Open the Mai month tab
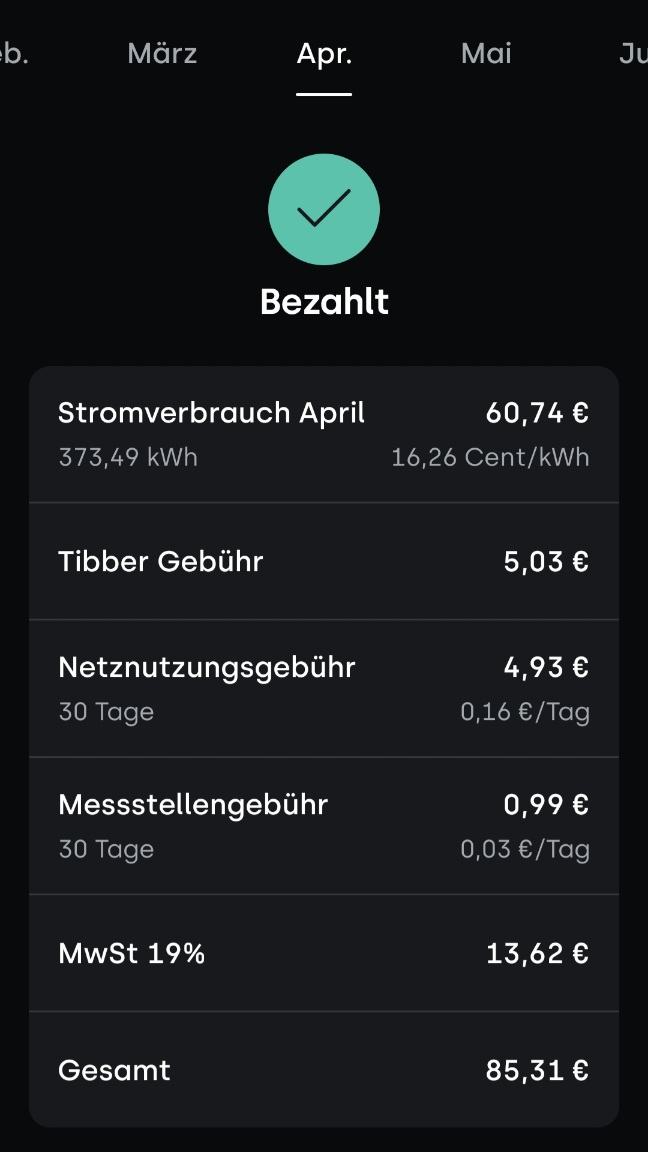This screenshot has height=1152, width=648. 486,54
